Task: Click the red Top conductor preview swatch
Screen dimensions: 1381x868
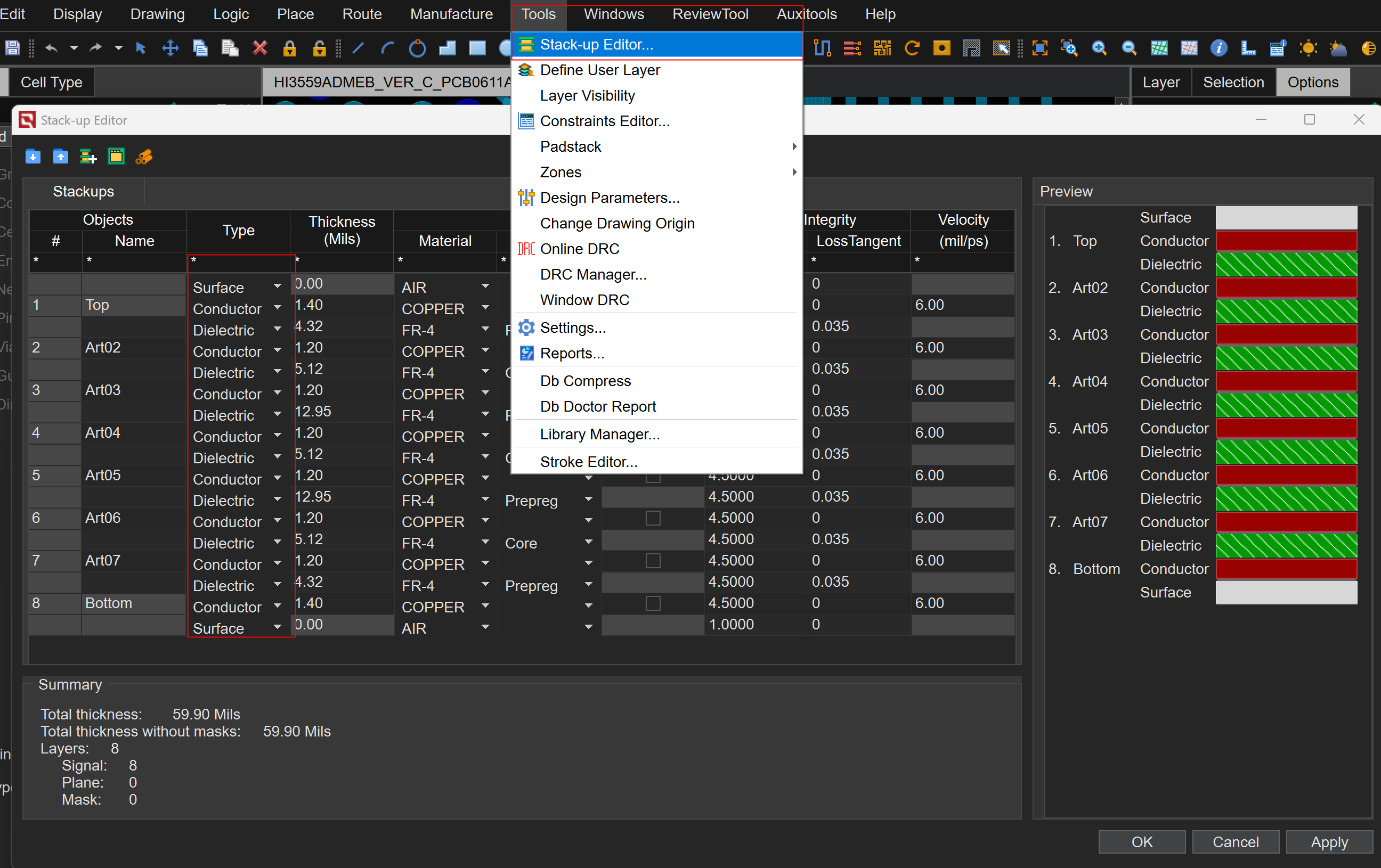Action: [1286, 241]
